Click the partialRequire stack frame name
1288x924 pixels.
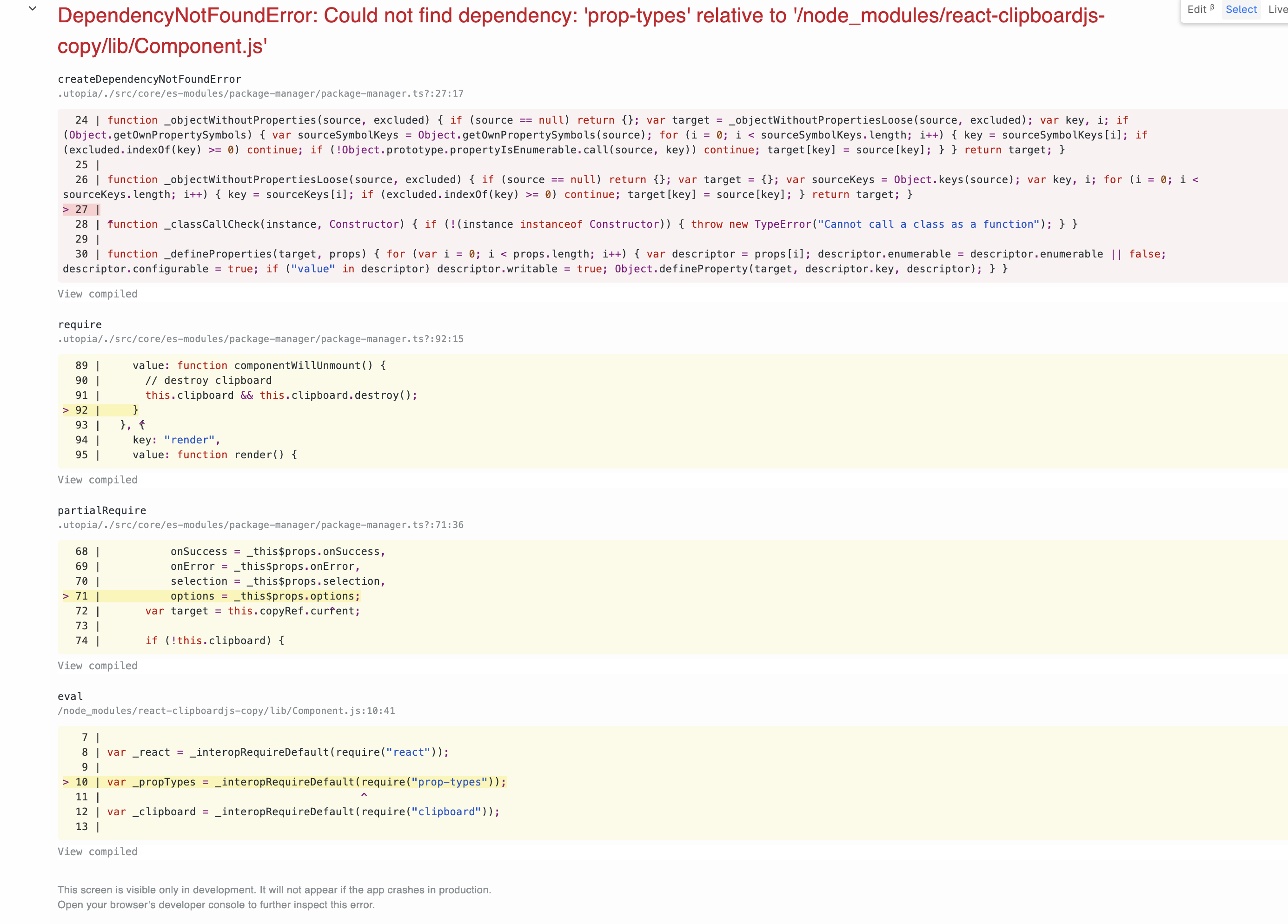(102, 510)
